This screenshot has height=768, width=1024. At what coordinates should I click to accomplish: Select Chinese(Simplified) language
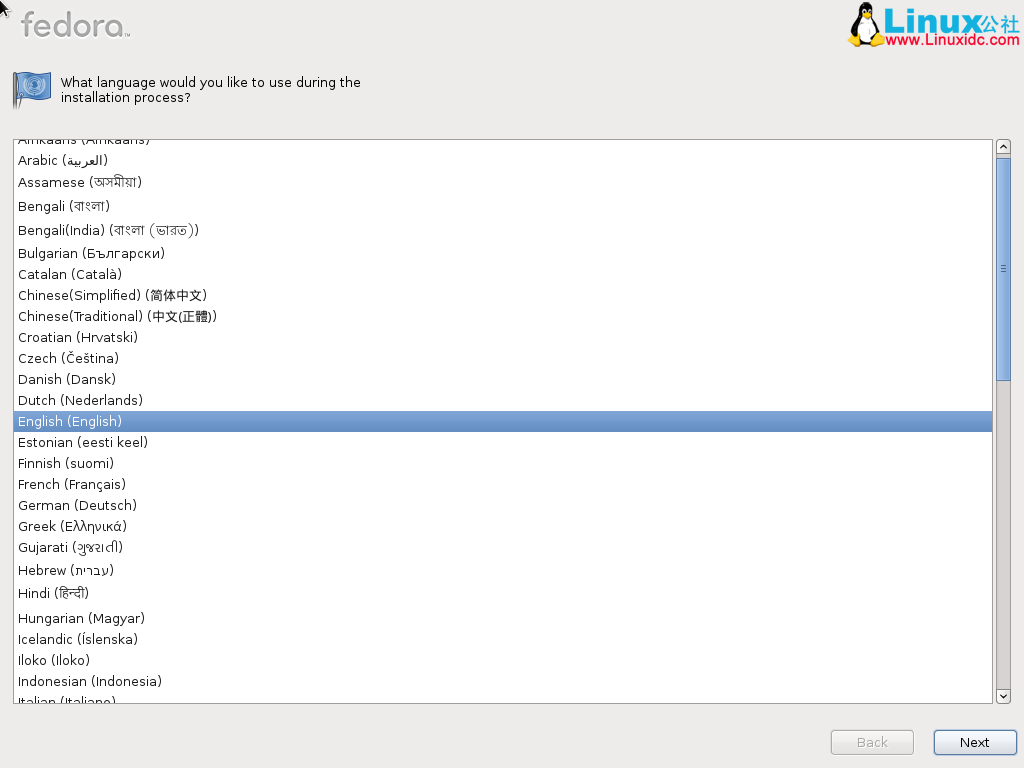pyautogui.click(x=503, y=295)
